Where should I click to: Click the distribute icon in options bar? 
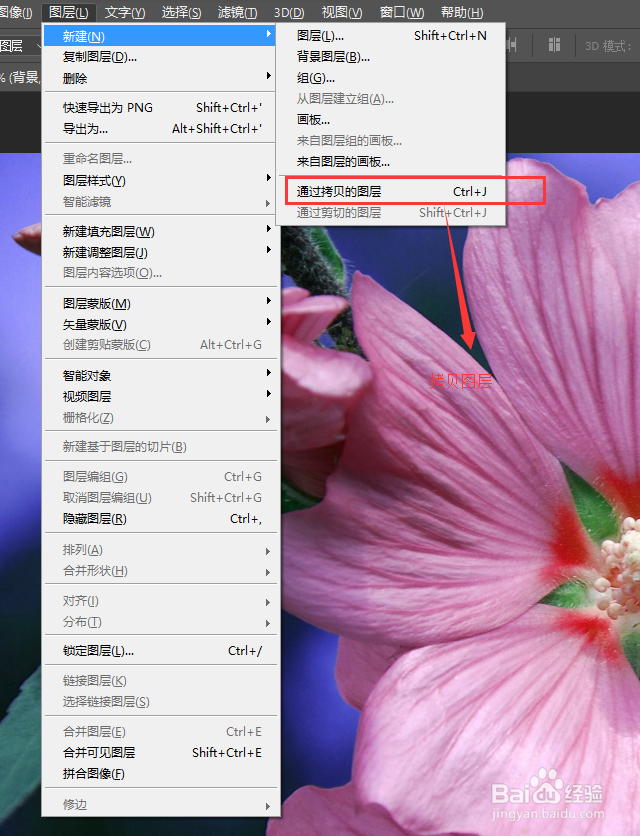(554, 45)
